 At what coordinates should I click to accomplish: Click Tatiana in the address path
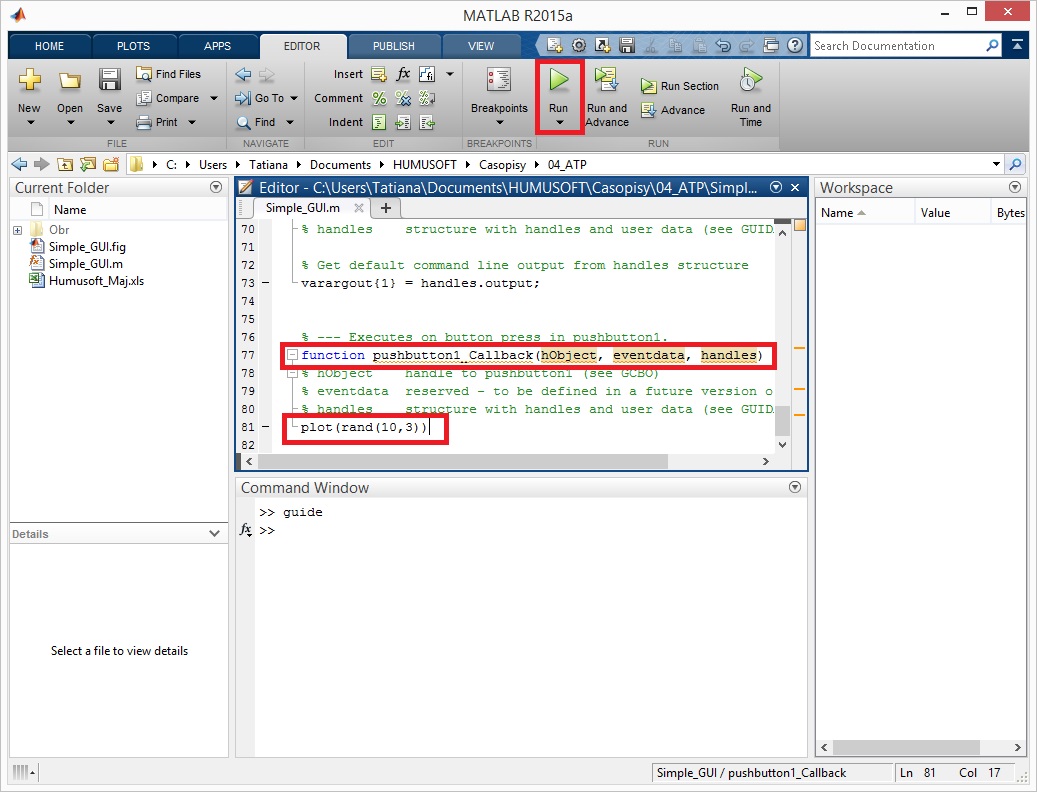pos(268,165)
